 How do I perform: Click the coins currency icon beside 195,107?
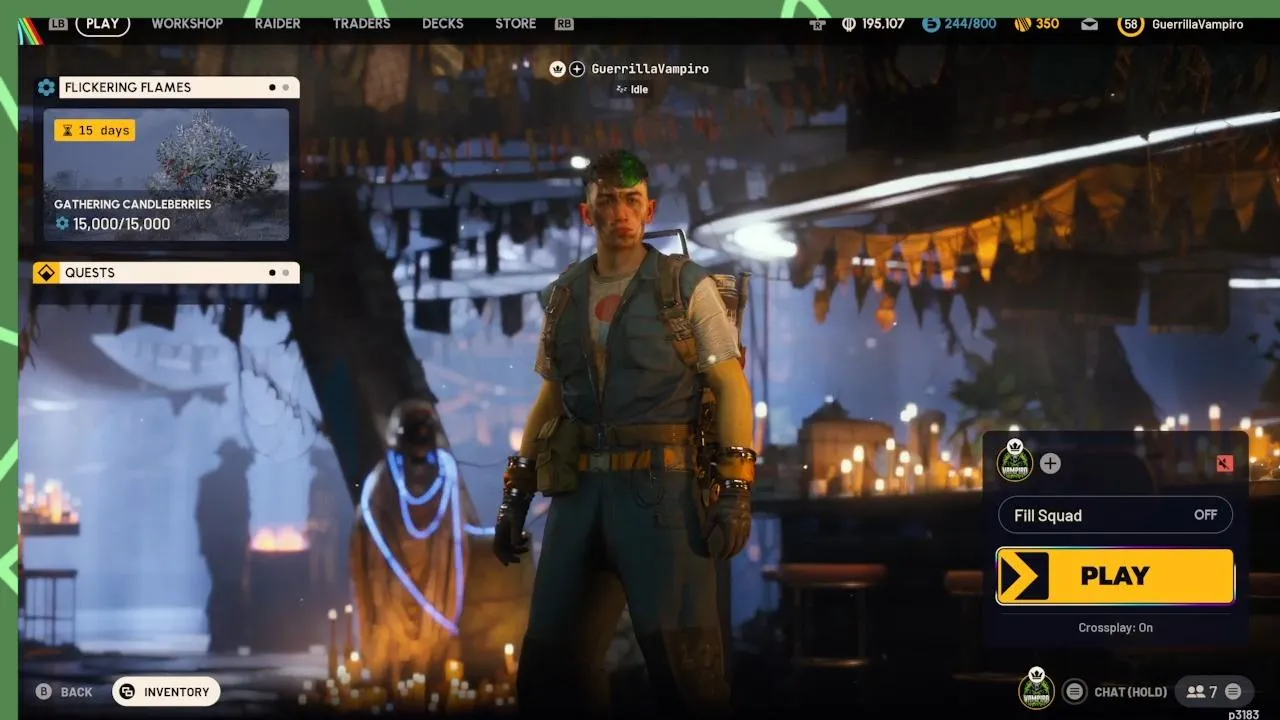click(x=850, y=23)
